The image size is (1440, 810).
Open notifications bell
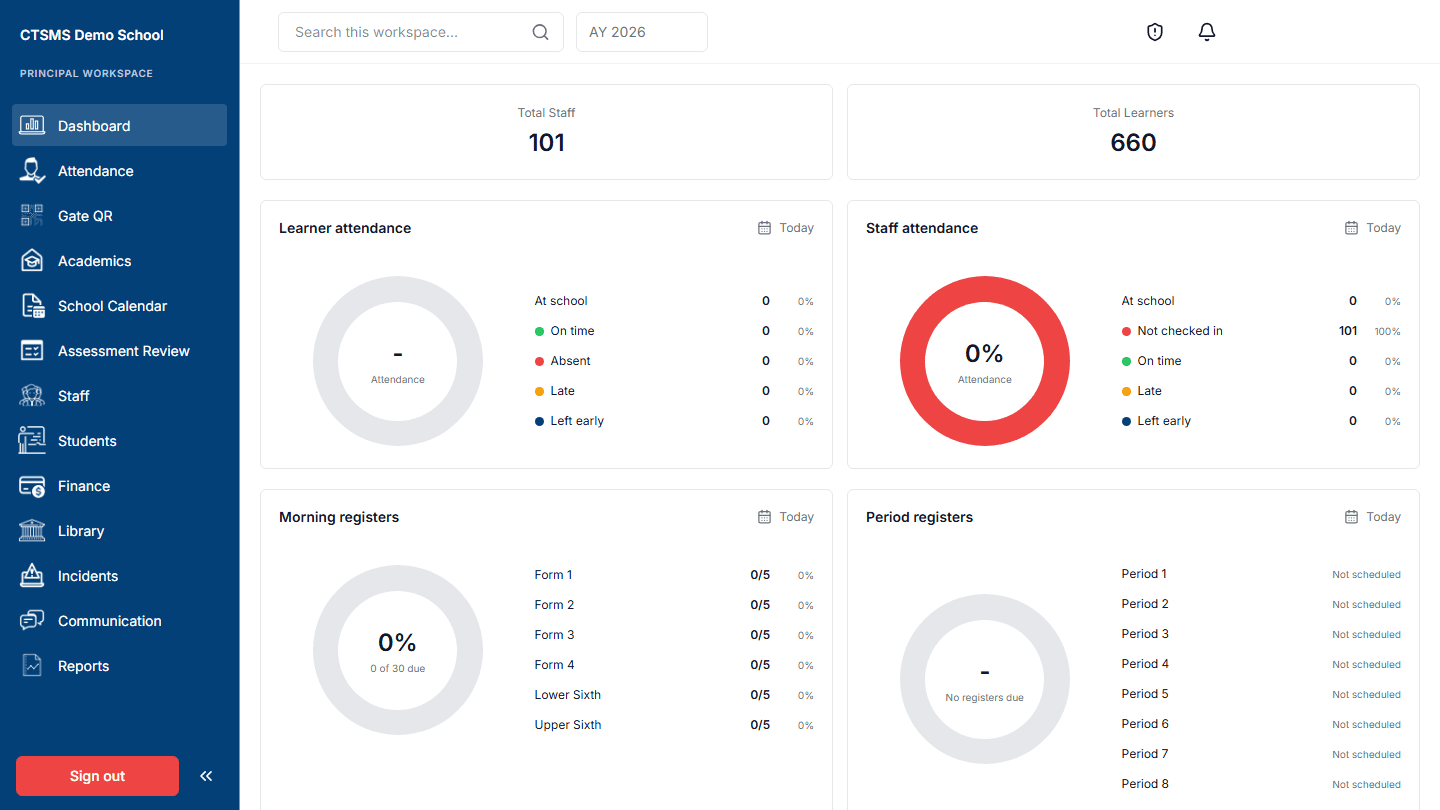click(x=1207, y=32)
